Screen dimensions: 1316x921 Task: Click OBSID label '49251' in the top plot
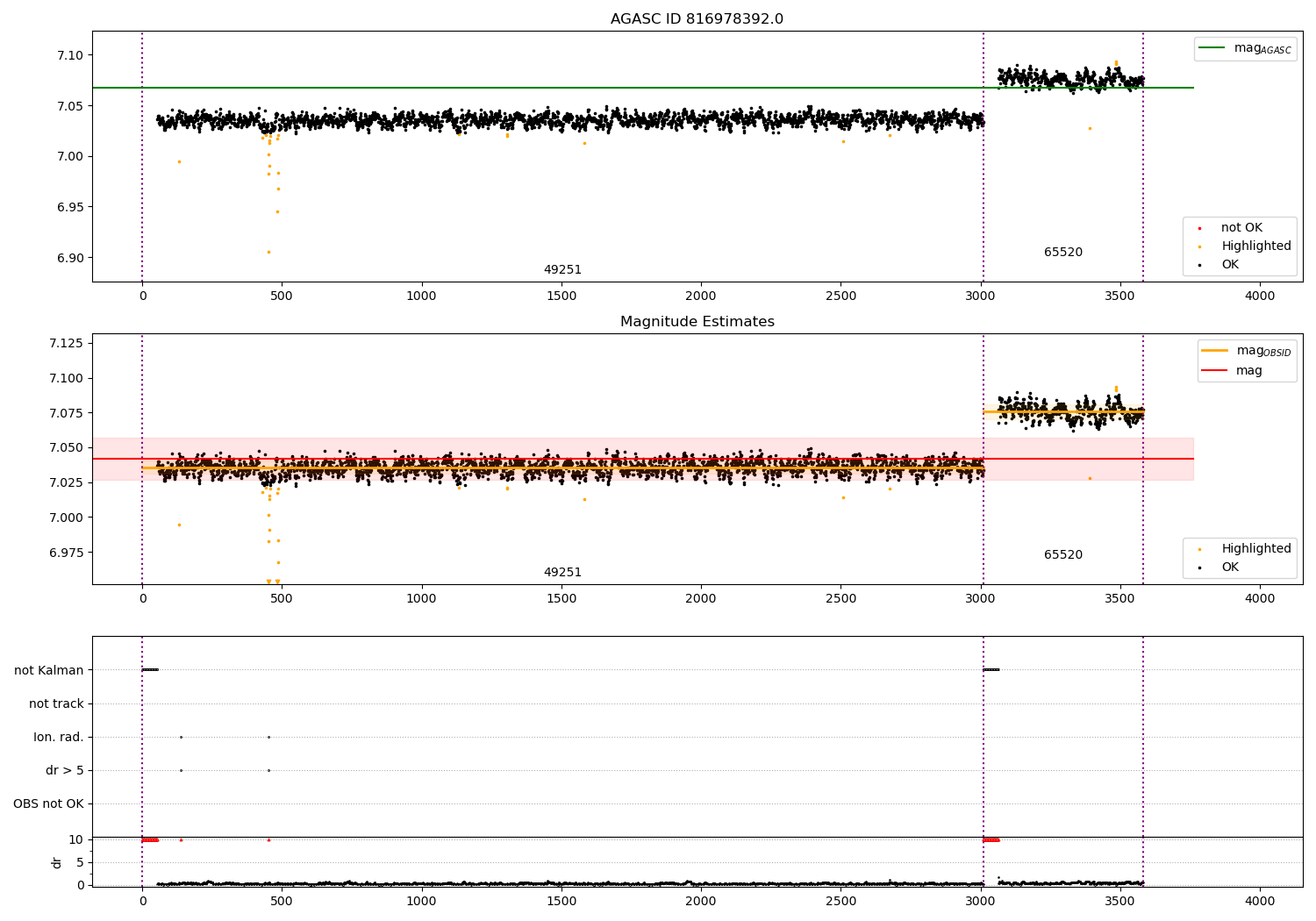click(x=562, y=270)
